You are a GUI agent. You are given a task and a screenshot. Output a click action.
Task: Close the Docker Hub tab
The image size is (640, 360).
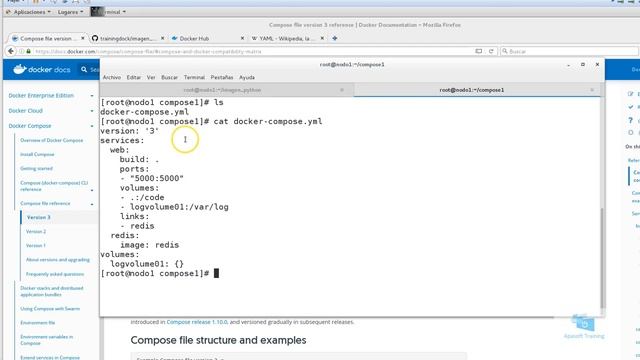[x=242, y=38]
